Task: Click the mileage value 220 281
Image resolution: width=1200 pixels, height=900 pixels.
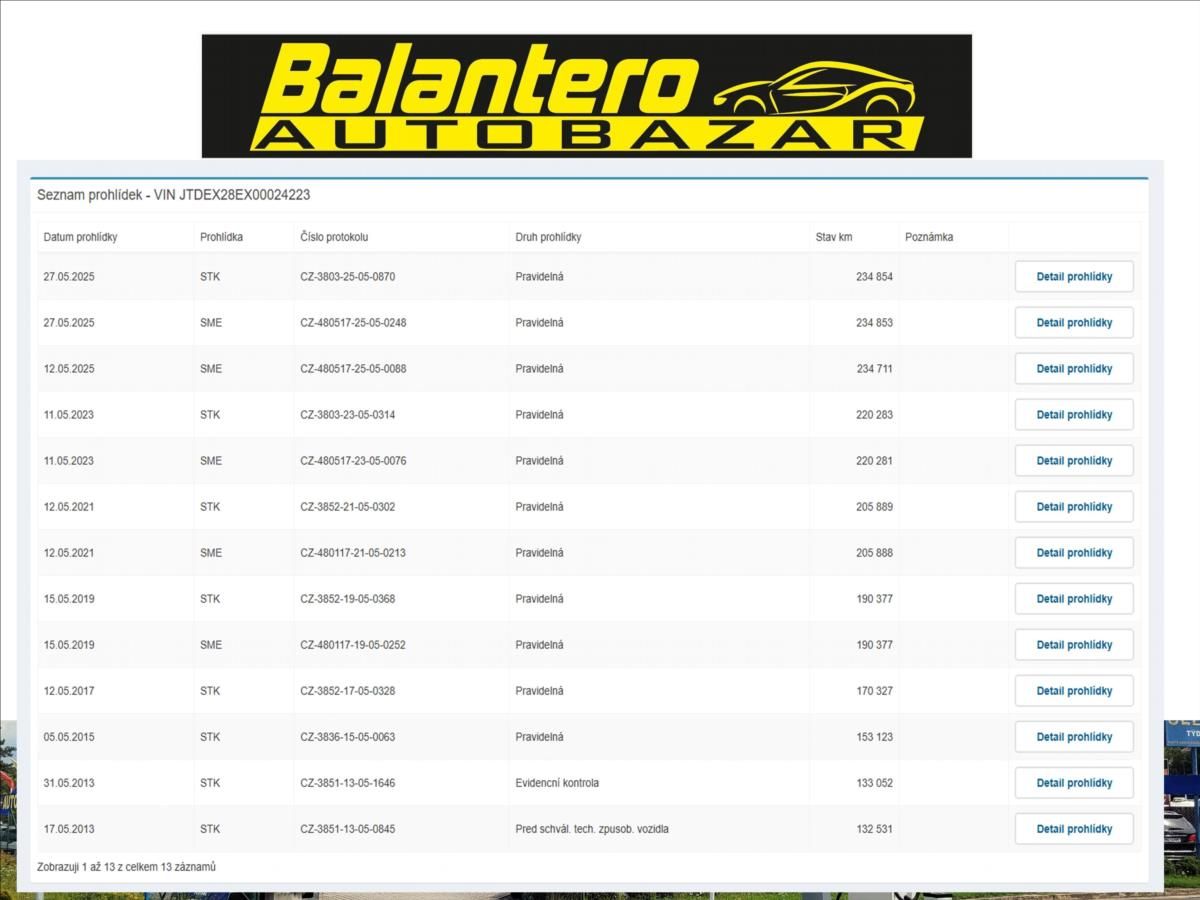Action: pyautogui.click(x=874, y=460)
